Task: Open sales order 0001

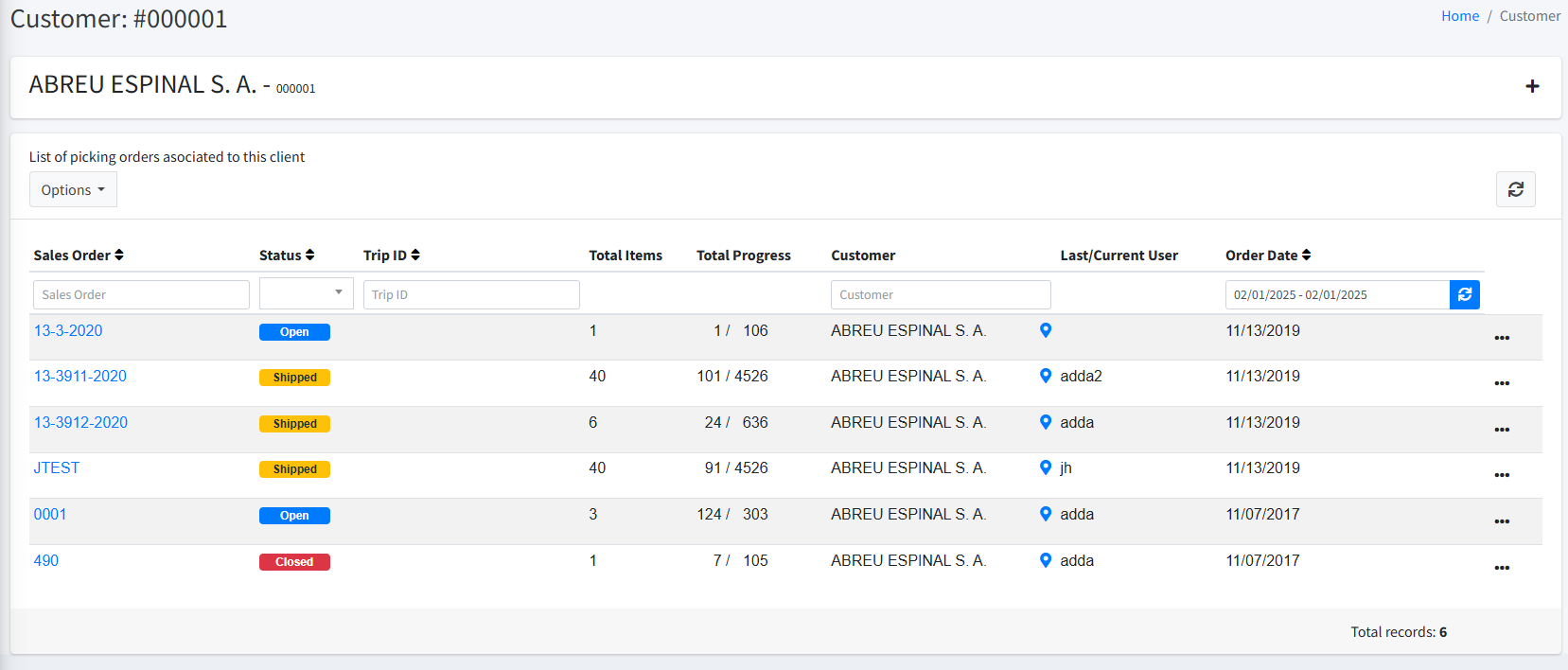Action: pyautogui.click(x=50, y=514)
